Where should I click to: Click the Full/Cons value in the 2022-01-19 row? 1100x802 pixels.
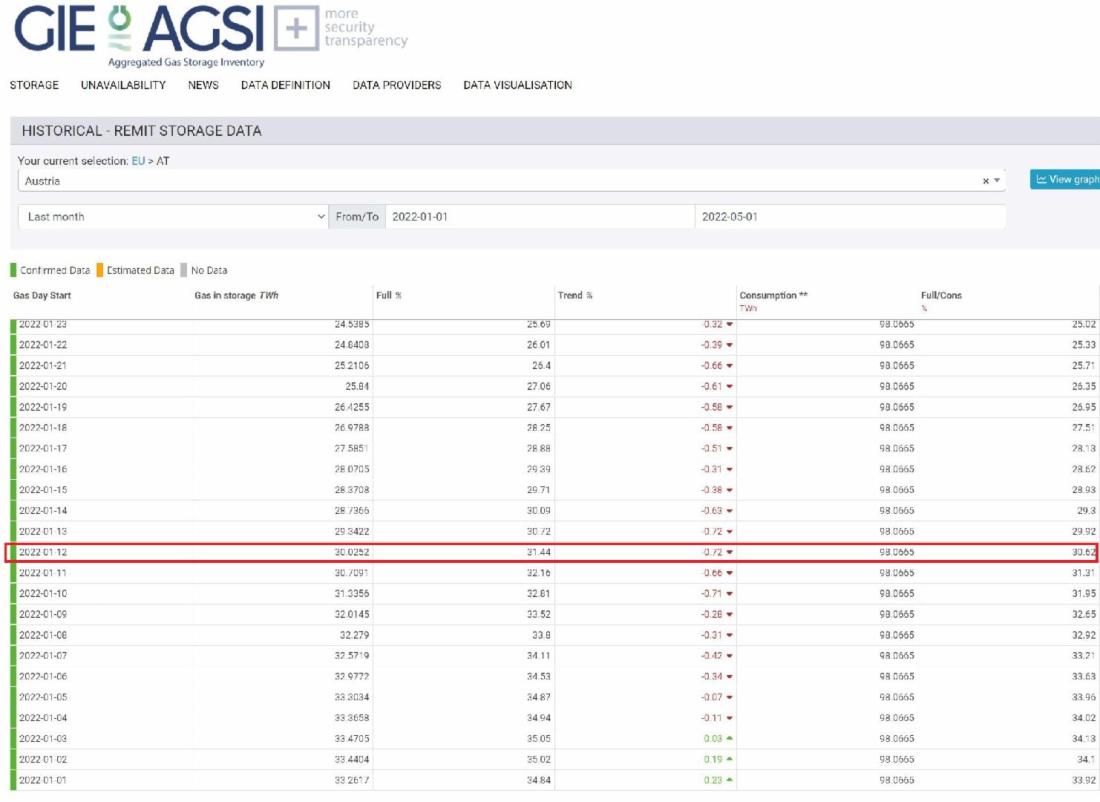point(1084,407)
